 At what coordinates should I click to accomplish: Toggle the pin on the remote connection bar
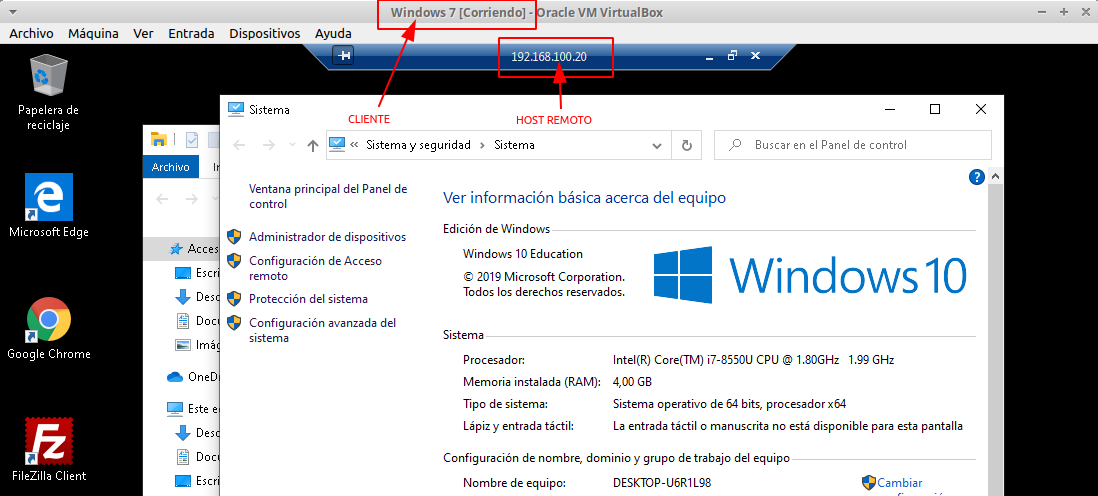coord(343,55)
